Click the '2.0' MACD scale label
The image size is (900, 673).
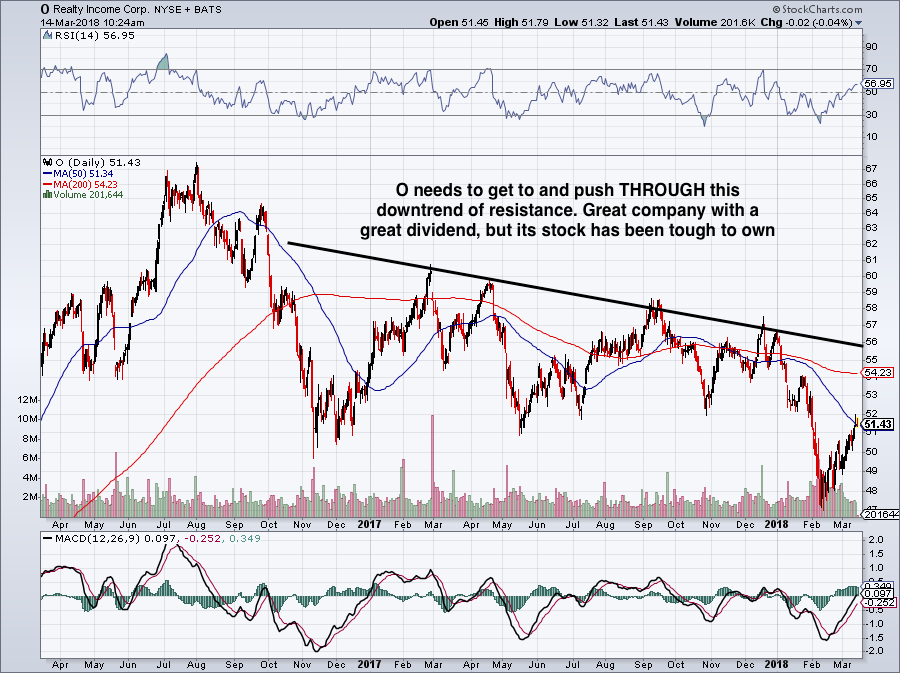coord(876,540)
